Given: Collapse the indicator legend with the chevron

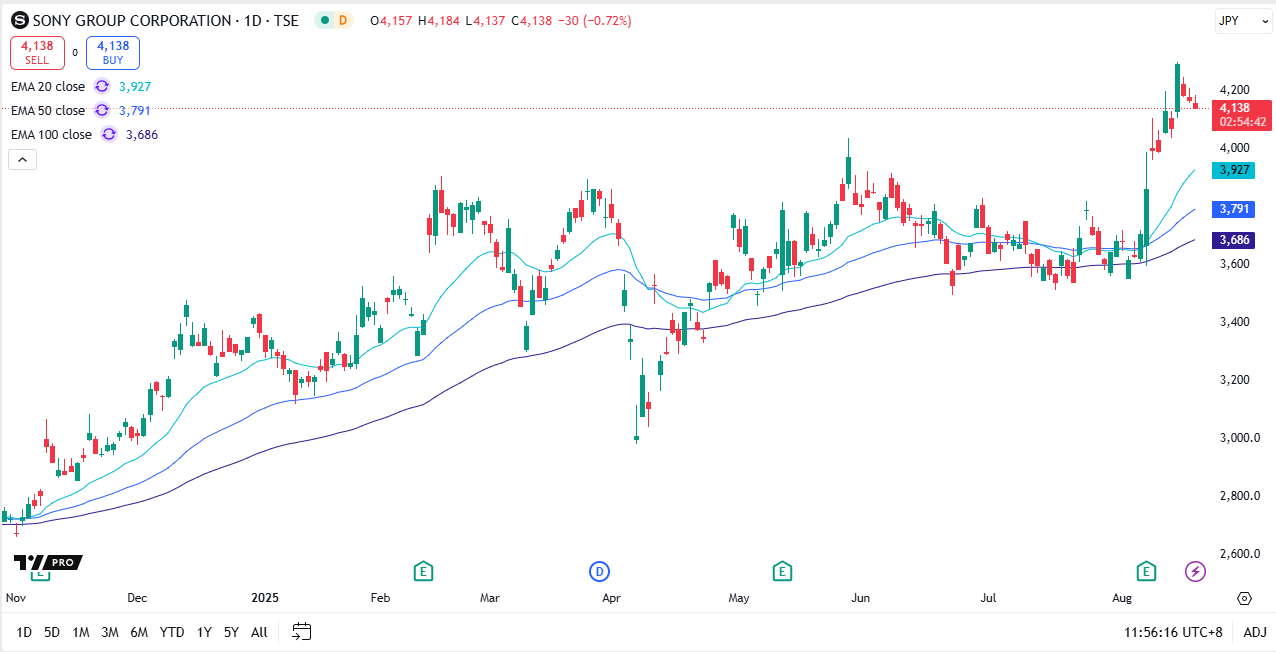Looking at the screenshot, I should [x=23, y=159].
